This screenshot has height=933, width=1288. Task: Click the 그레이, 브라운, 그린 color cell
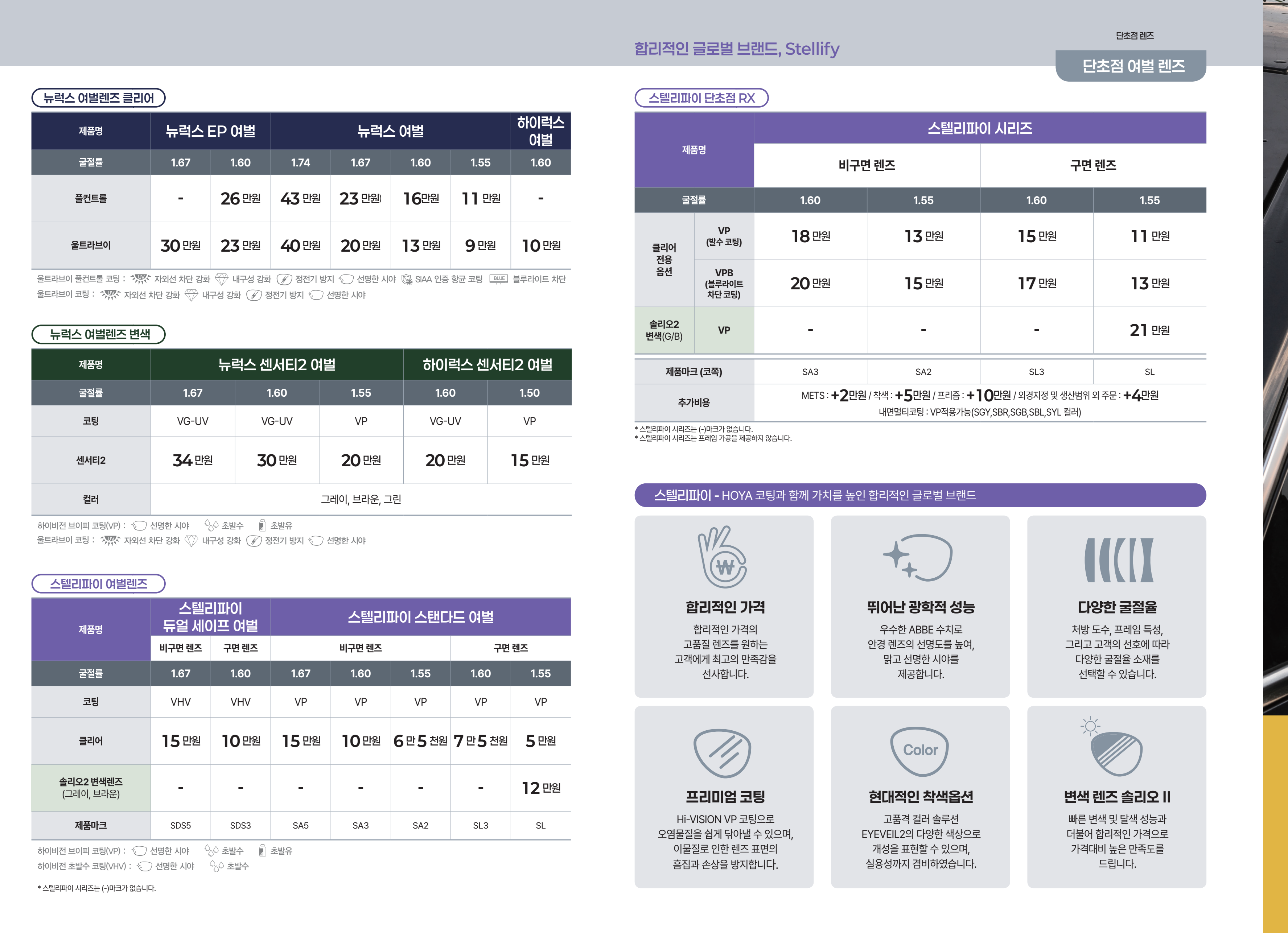[x=361, y=499]
